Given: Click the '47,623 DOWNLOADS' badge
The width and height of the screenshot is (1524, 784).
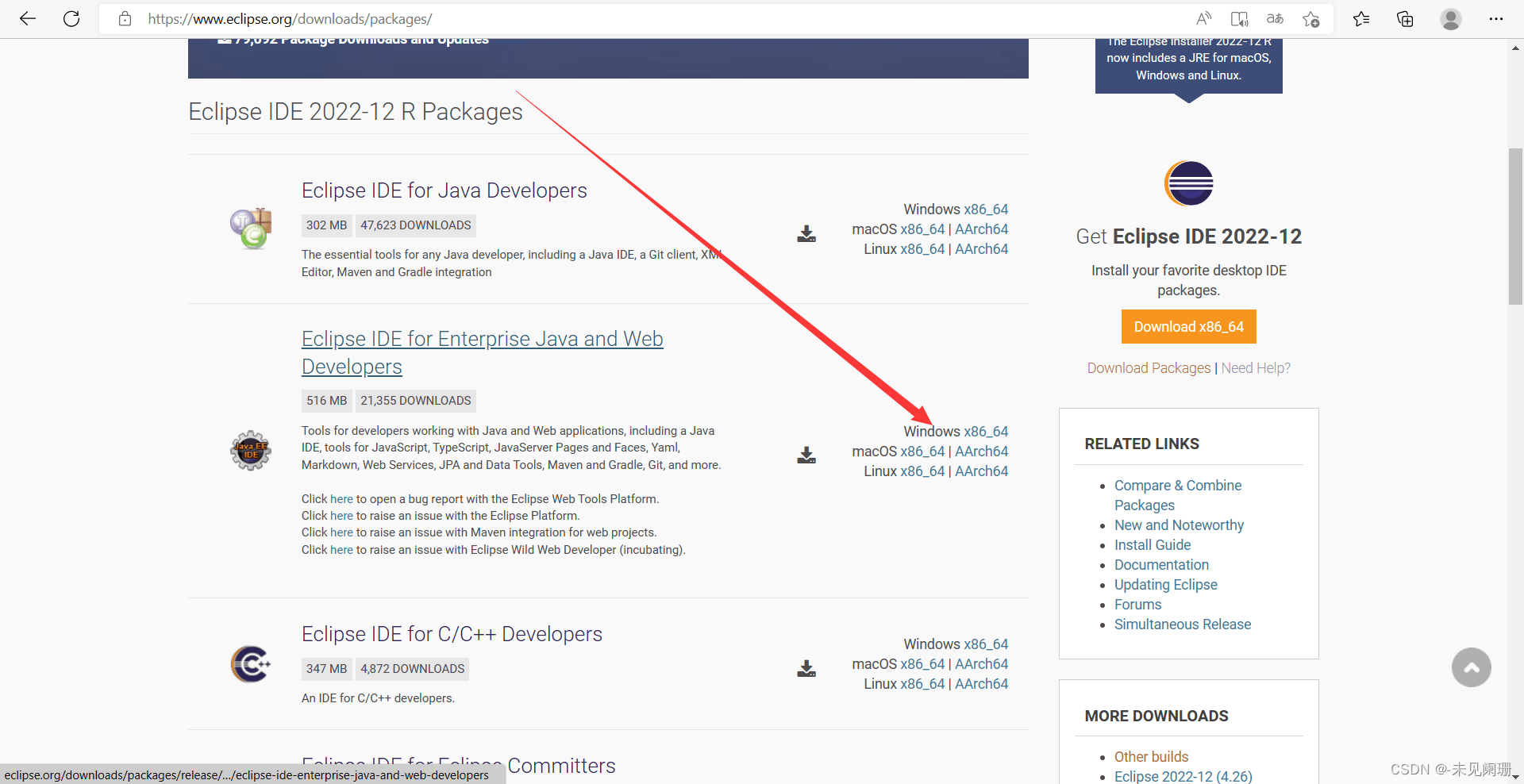Looking at the screenshot, I should coord(416,225).
